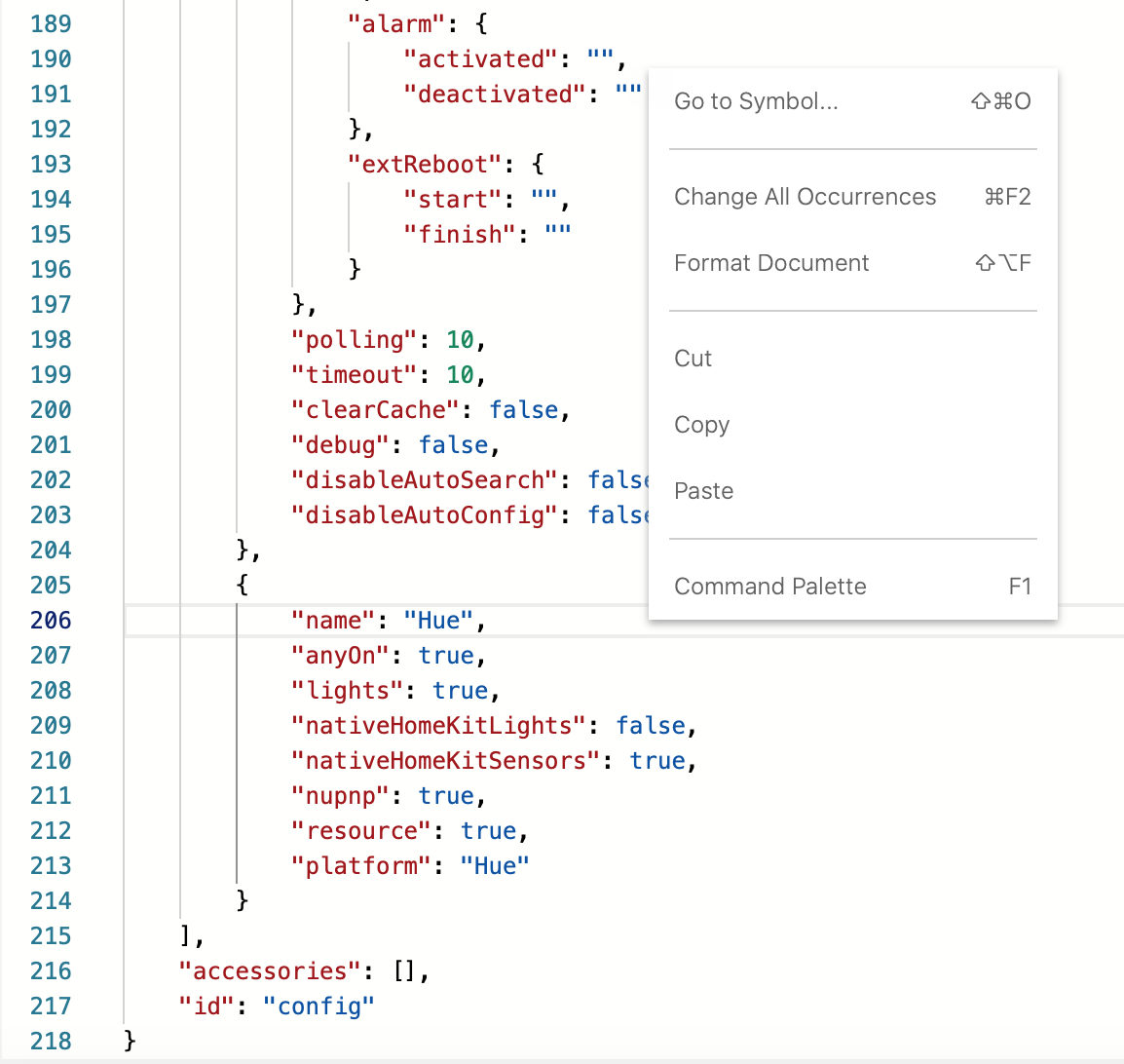
Task: Click the value 10 after "polling"
Action: click(x=460, y=340)
